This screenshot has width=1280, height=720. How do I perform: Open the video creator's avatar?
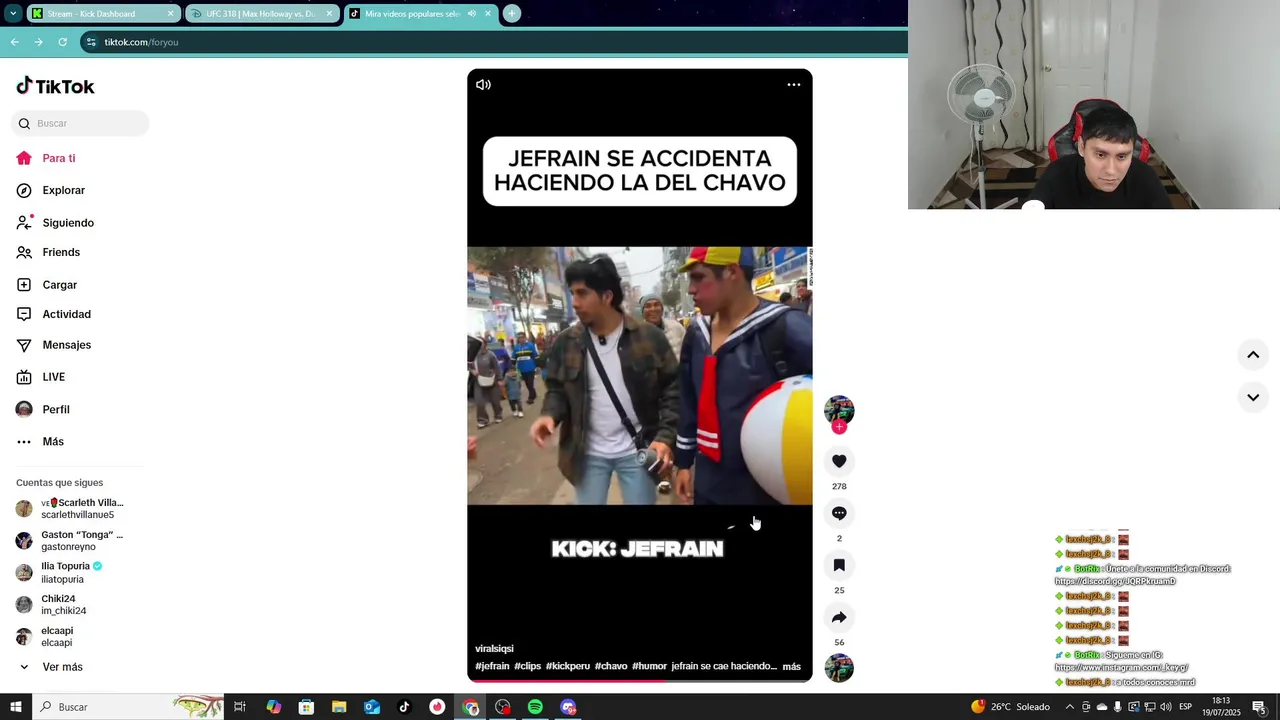tap(839, 410)
